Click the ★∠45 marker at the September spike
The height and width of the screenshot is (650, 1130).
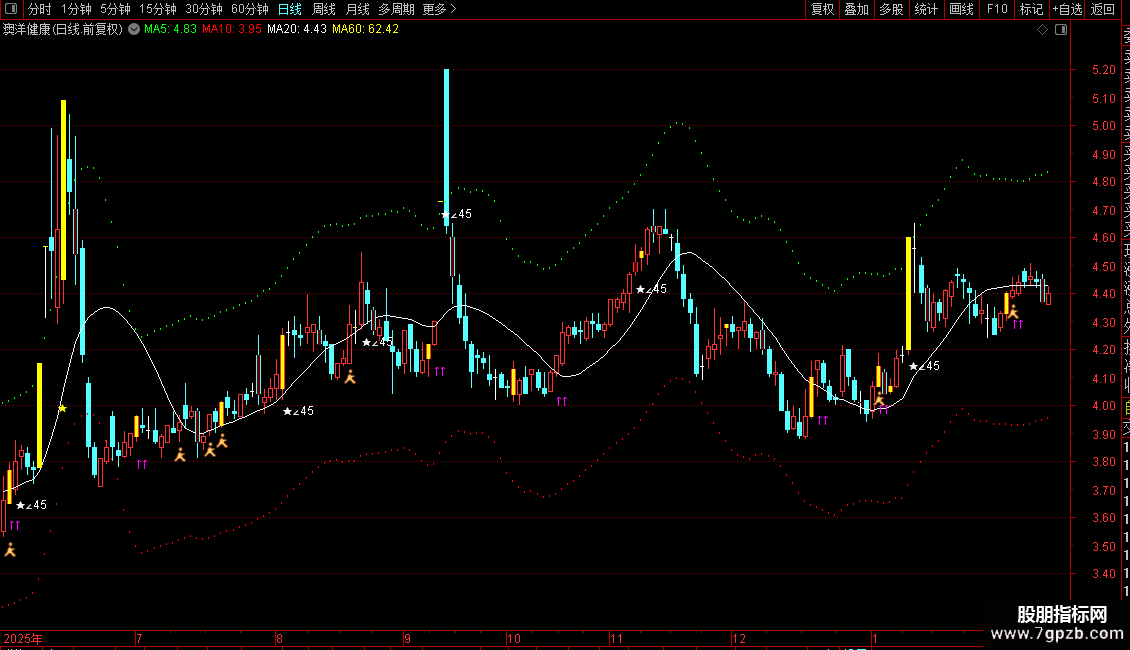point(456,214)
